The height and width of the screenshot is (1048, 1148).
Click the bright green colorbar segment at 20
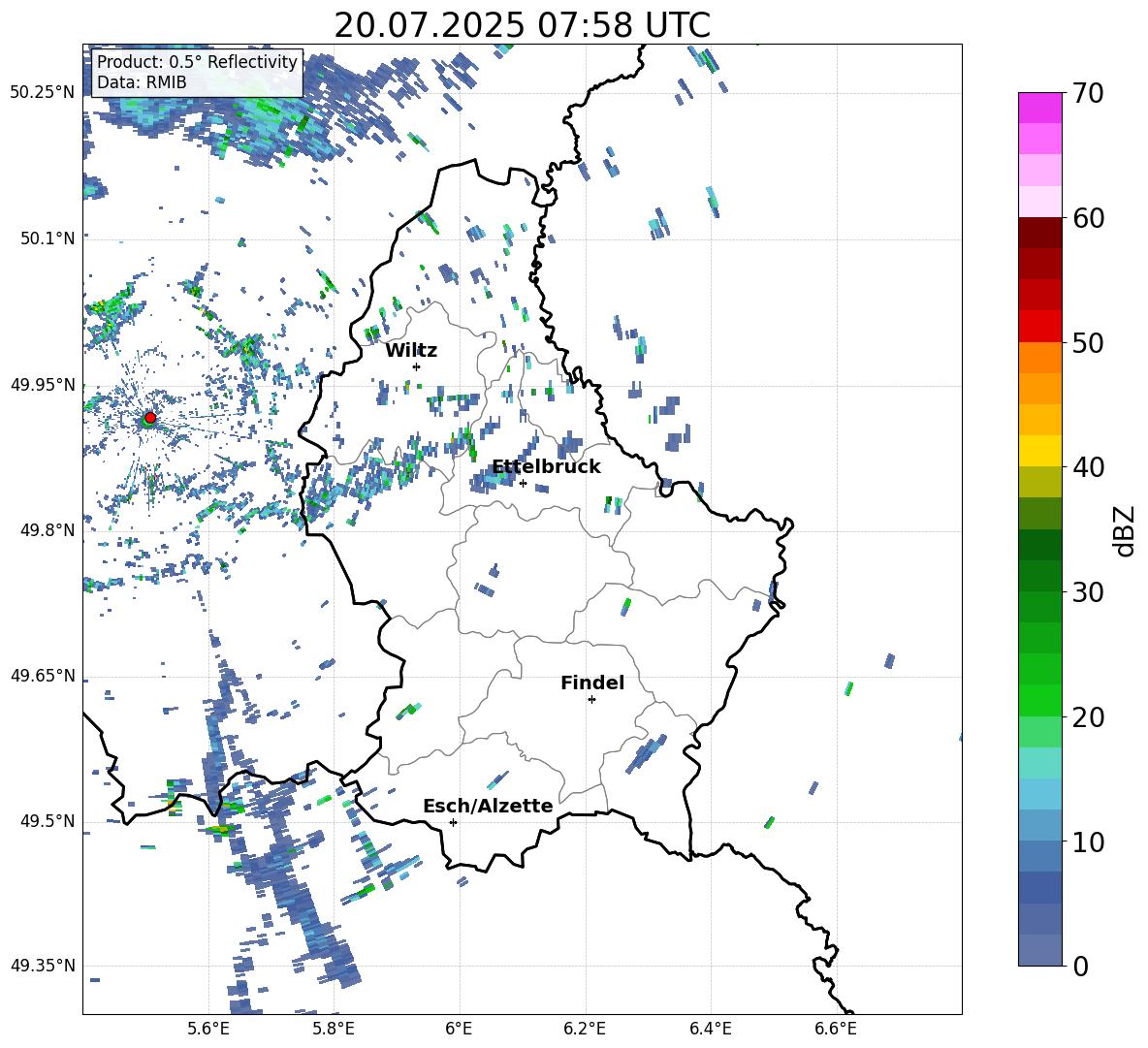click(1039, 700)
